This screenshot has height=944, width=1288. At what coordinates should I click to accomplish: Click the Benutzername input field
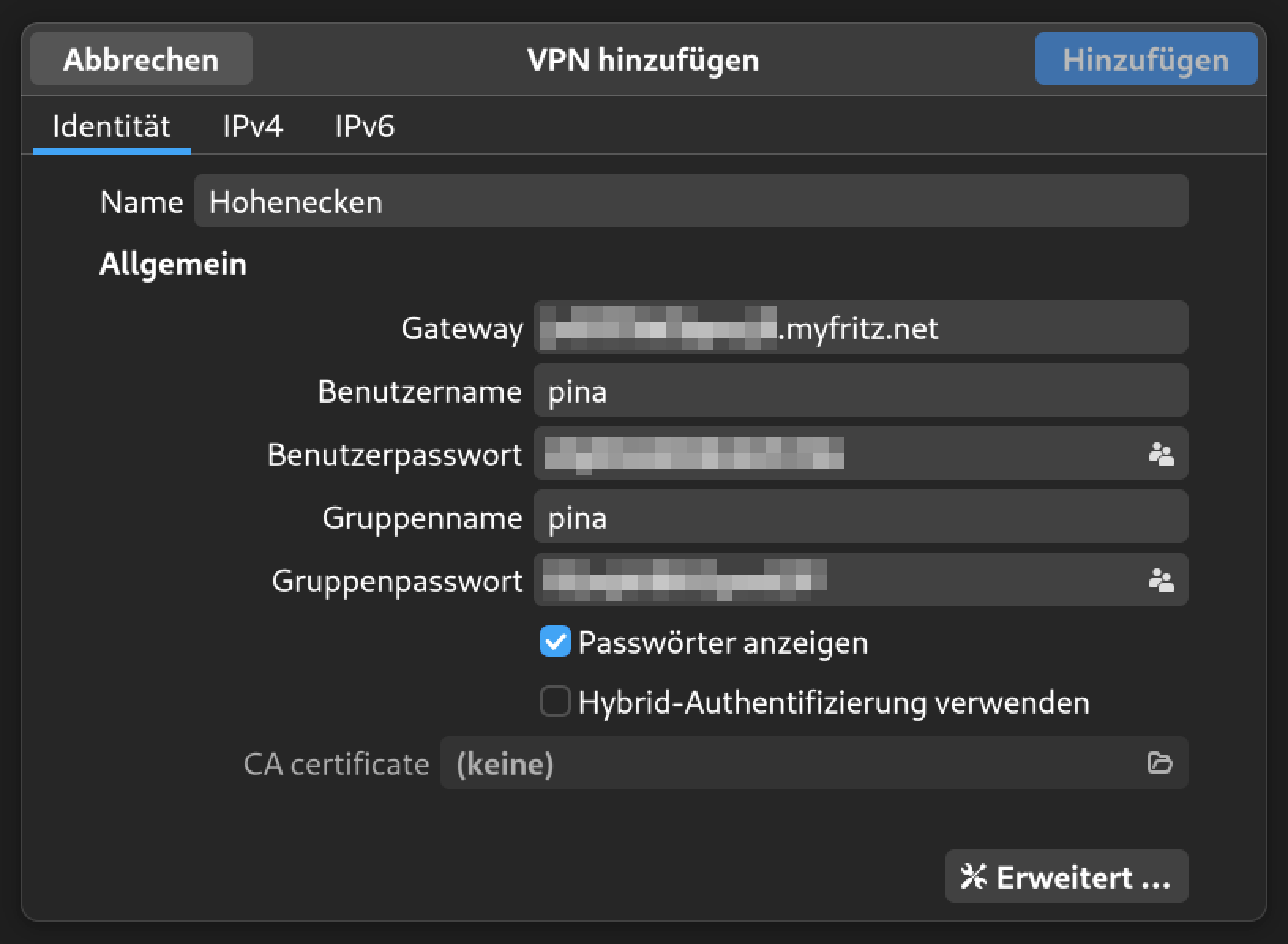coord(859,391)
